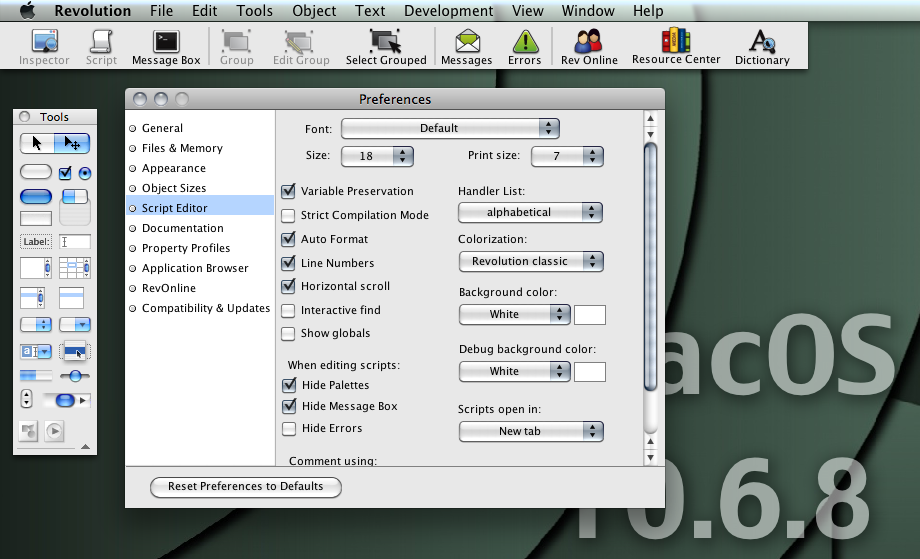Open the Message Box toolbar icon

coord(166,46)
